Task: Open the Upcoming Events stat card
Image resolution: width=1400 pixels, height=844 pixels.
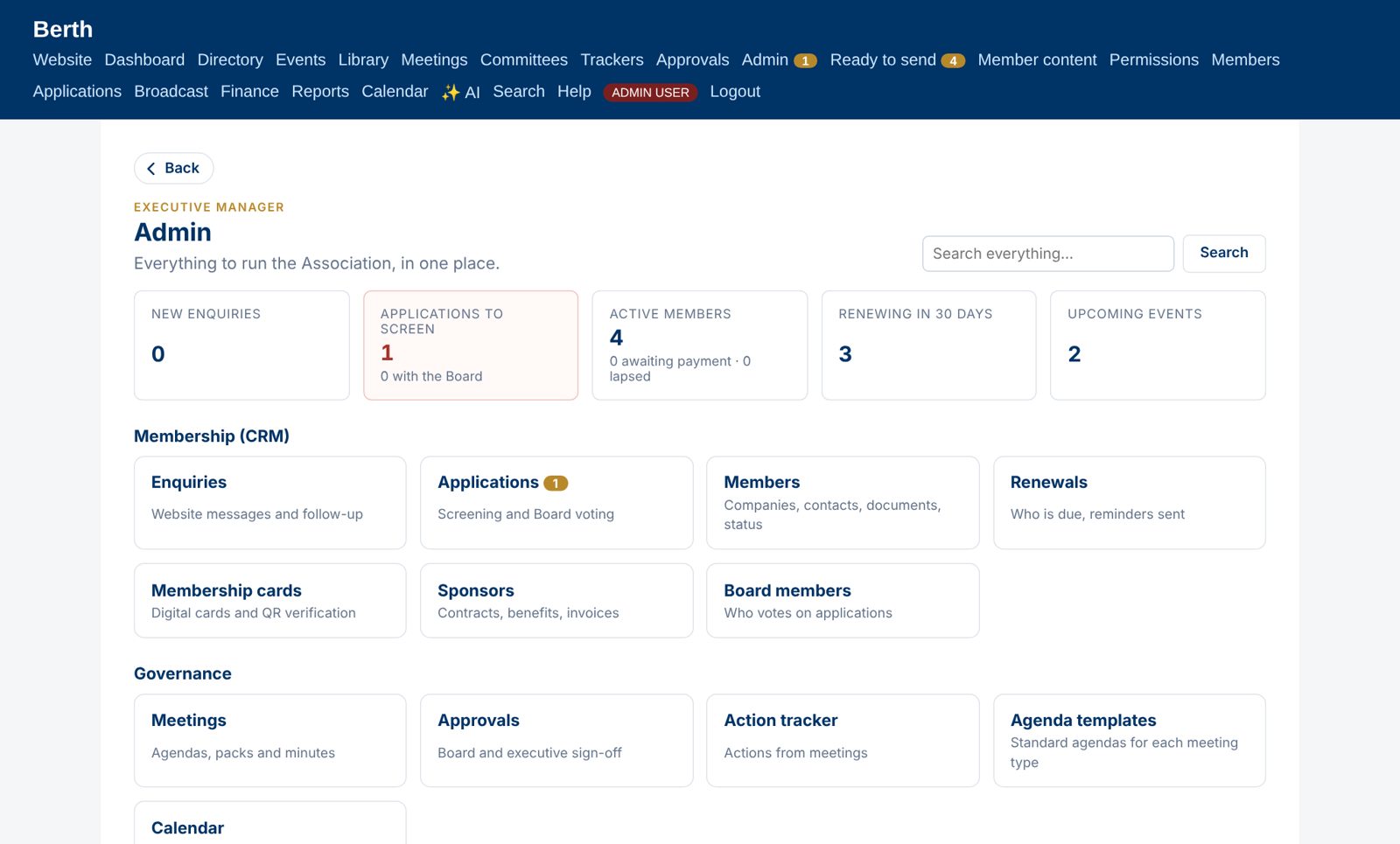Action: pyautogui.click(x=1158, y=345)
